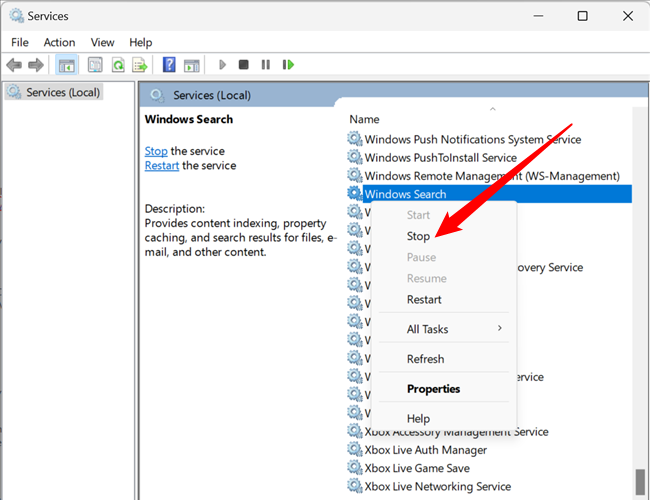The image size is (650, 500).
Task: Click the Stop the service link
Action: click(156, 151)
